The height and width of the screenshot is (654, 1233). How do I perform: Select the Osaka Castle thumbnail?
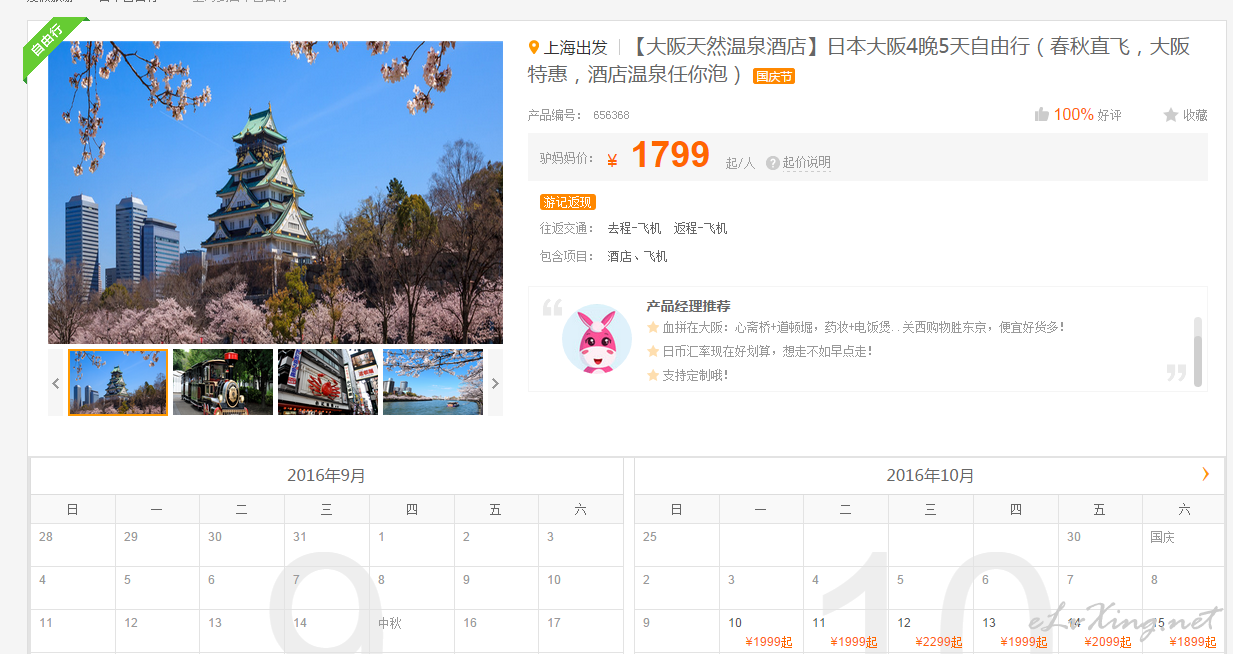[118, 382]
